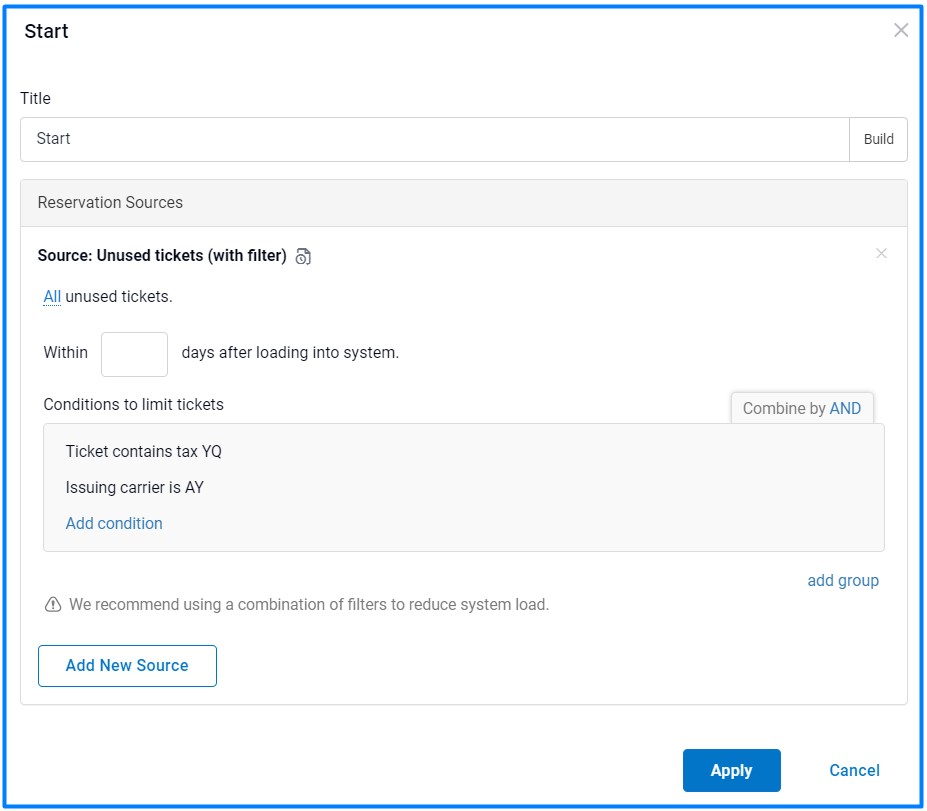The image size is (927, 811).
Task: Open the All unused tickets selector
Action: [x=52, y=297]
